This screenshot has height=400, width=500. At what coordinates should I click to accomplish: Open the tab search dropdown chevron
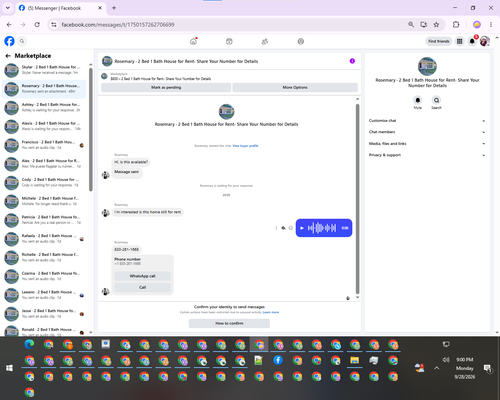tap(8, 8)
